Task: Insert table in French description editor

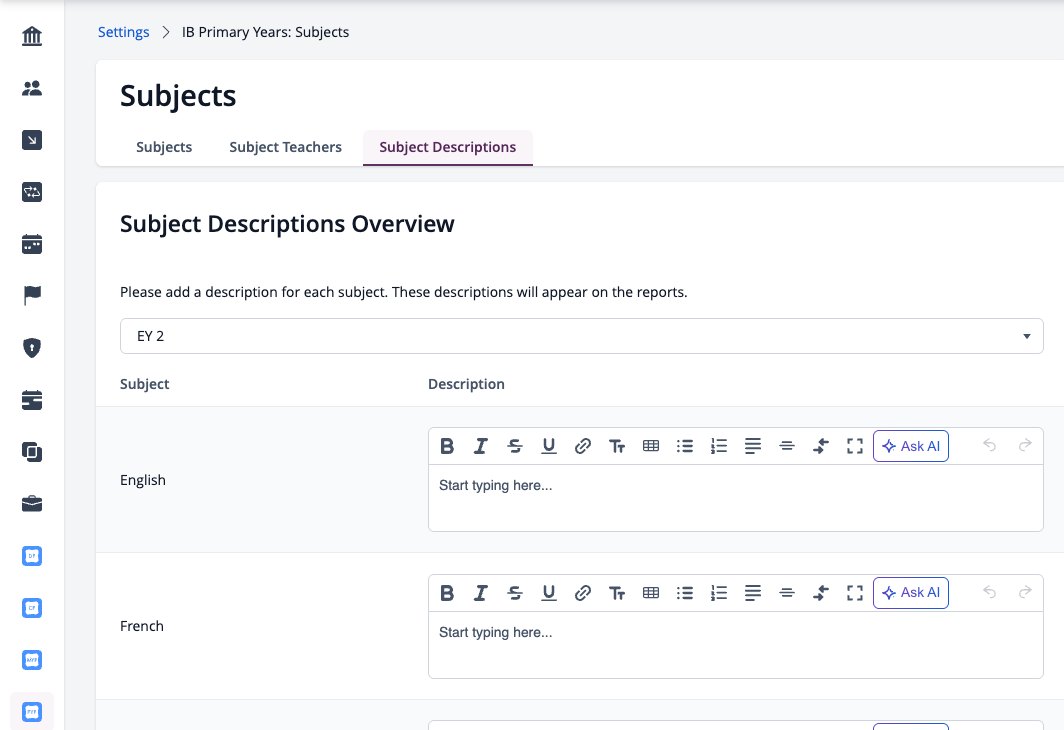Action: point(651,593)
